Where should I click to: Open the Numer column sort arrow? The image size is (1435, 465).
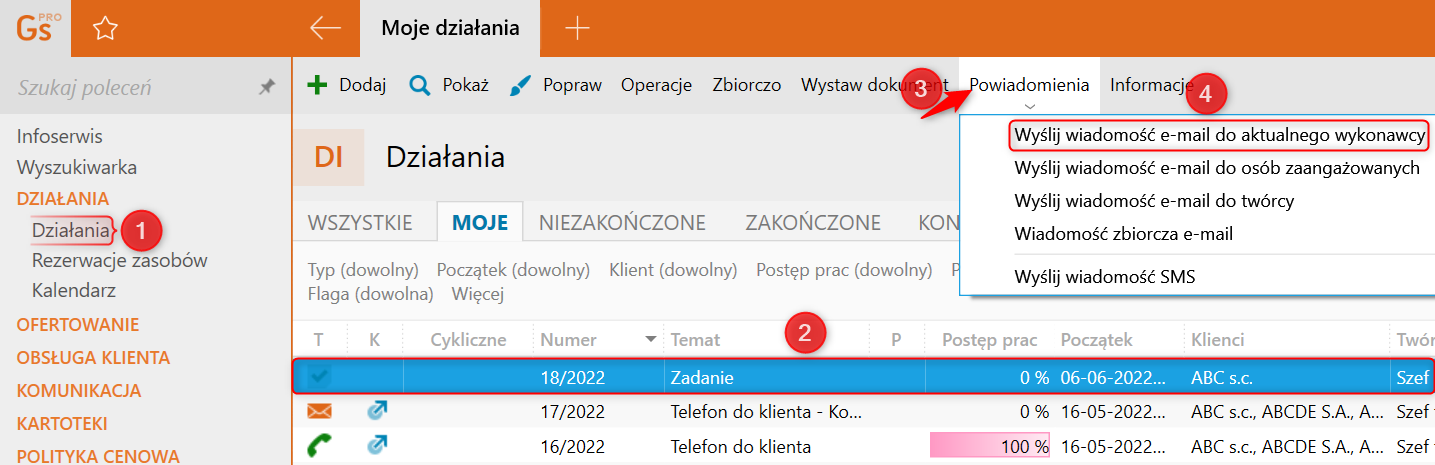click(x=652, y=340)
